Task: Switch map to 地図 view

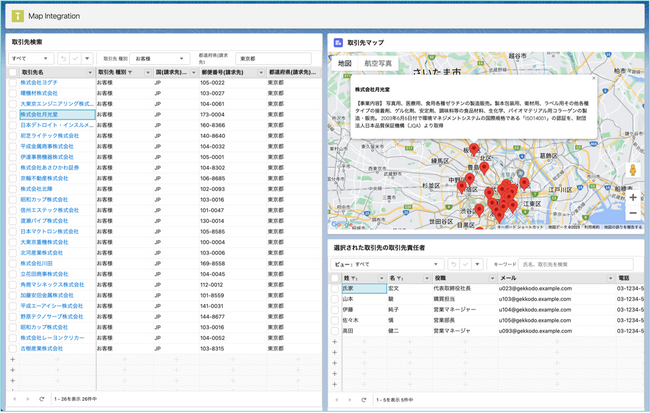Action: (345, 63)
